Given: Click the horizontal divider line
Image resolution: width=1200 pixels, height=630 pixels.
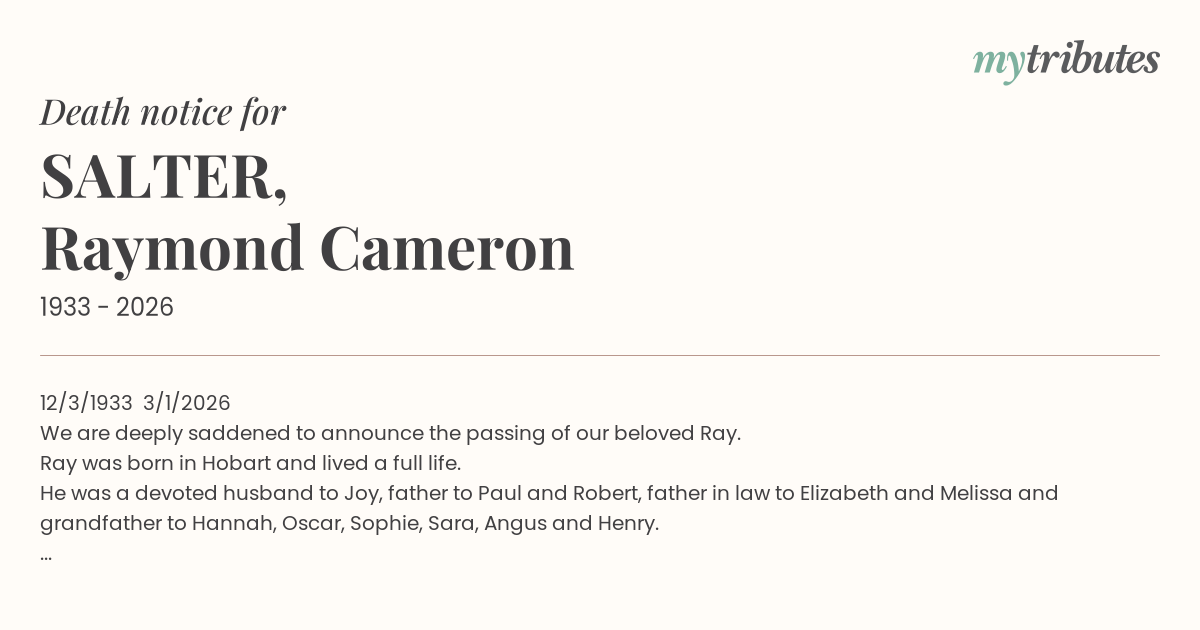Looking at the screenshot, I should (600, 355).
